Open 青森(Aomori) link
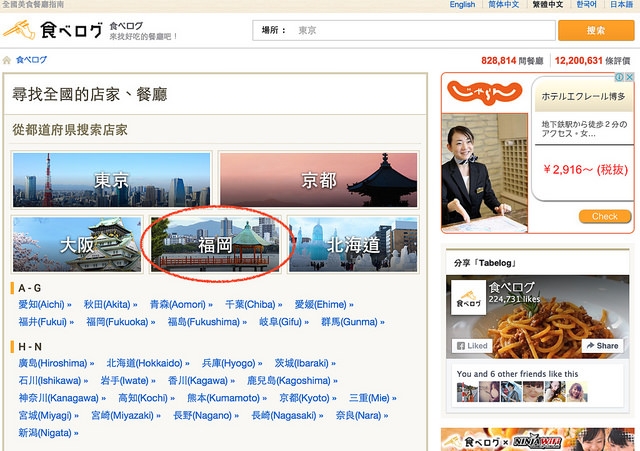 pyautogui.click(x=181, y=304)
